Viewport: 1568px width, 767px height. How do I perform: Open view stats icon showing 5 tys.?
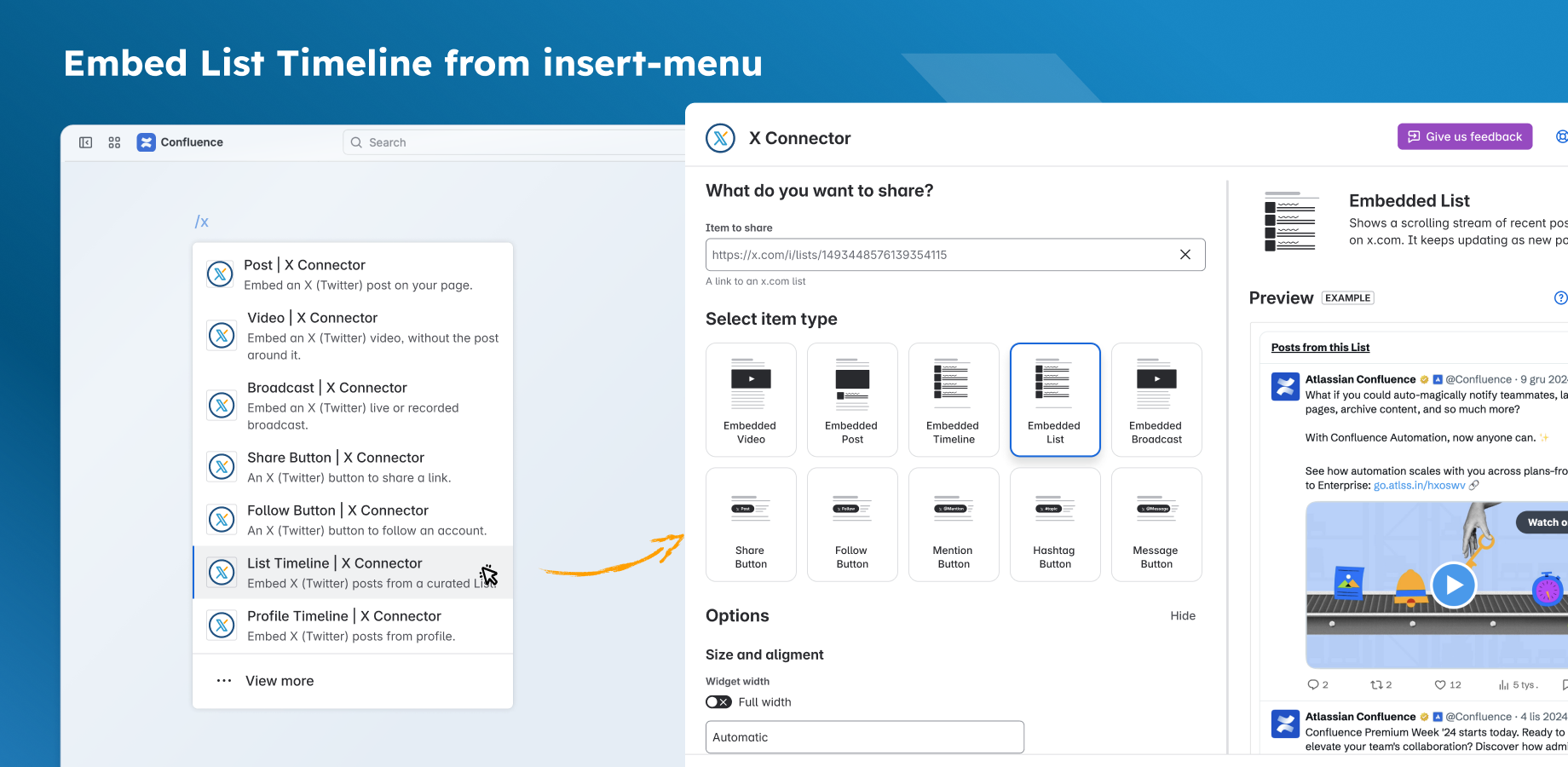[x=1504, y=684]
